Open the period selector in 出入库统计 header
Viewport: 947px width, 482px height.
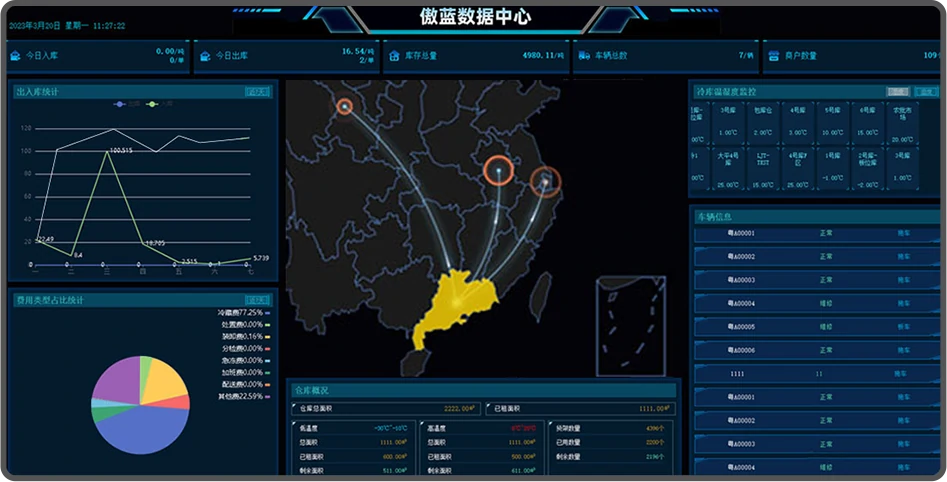click(x=257, y=92)
